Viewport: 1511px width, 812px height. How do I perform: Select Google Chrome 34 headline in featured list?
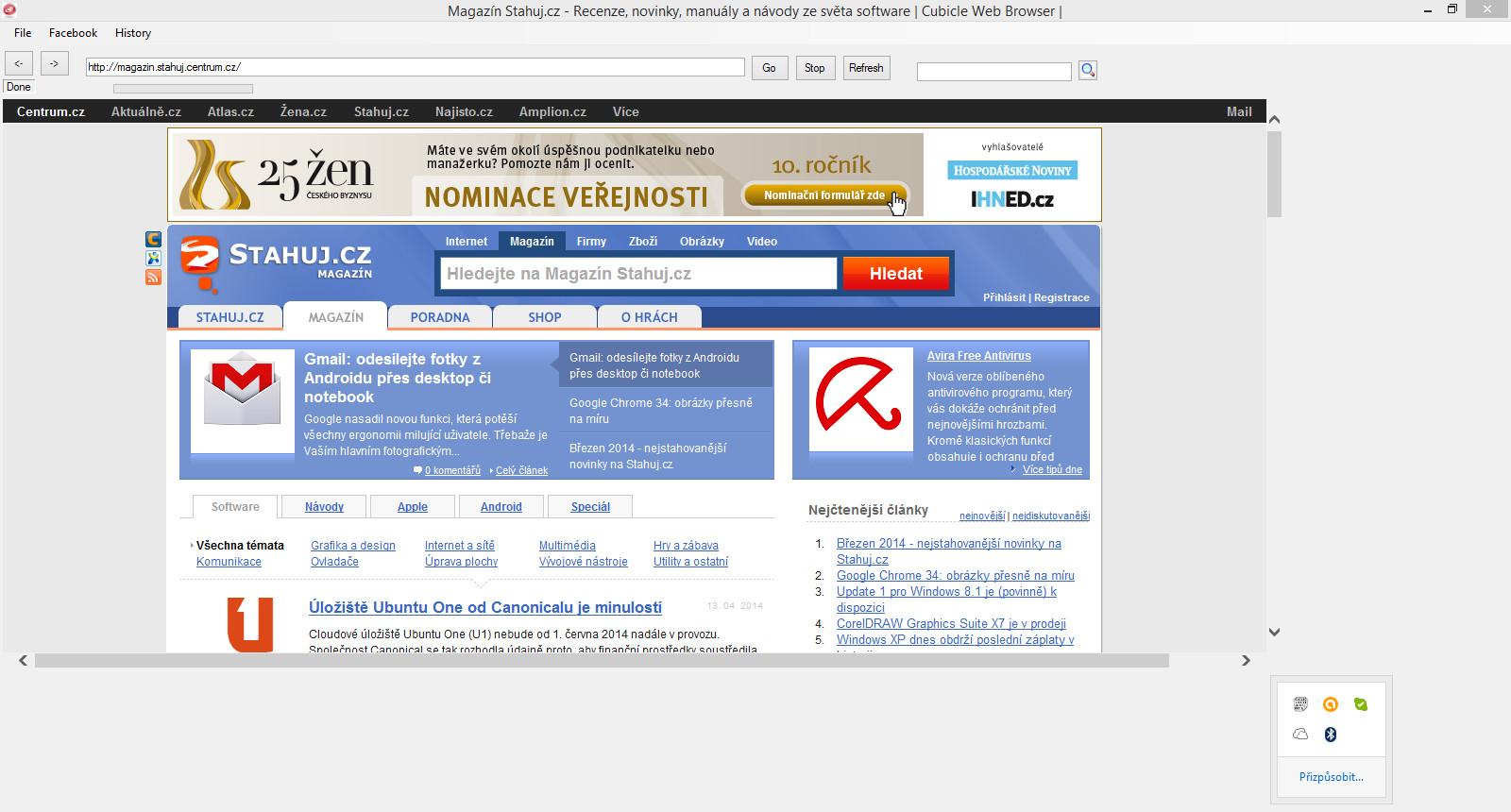coord(661,411)
